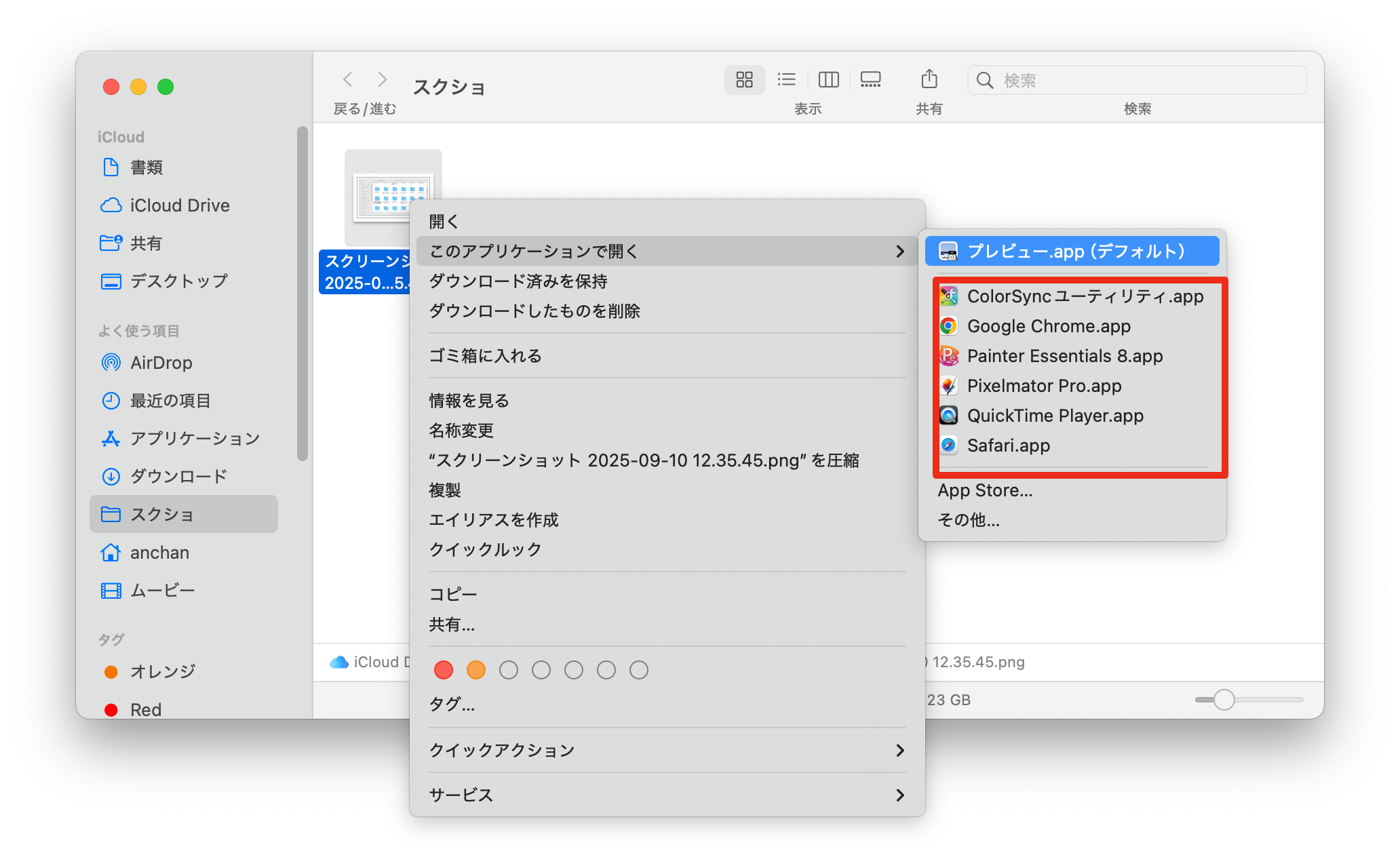This screenshot has height=853, width=1400.
Task: Open 書類 in the sidebar
Action: (183, 167)
